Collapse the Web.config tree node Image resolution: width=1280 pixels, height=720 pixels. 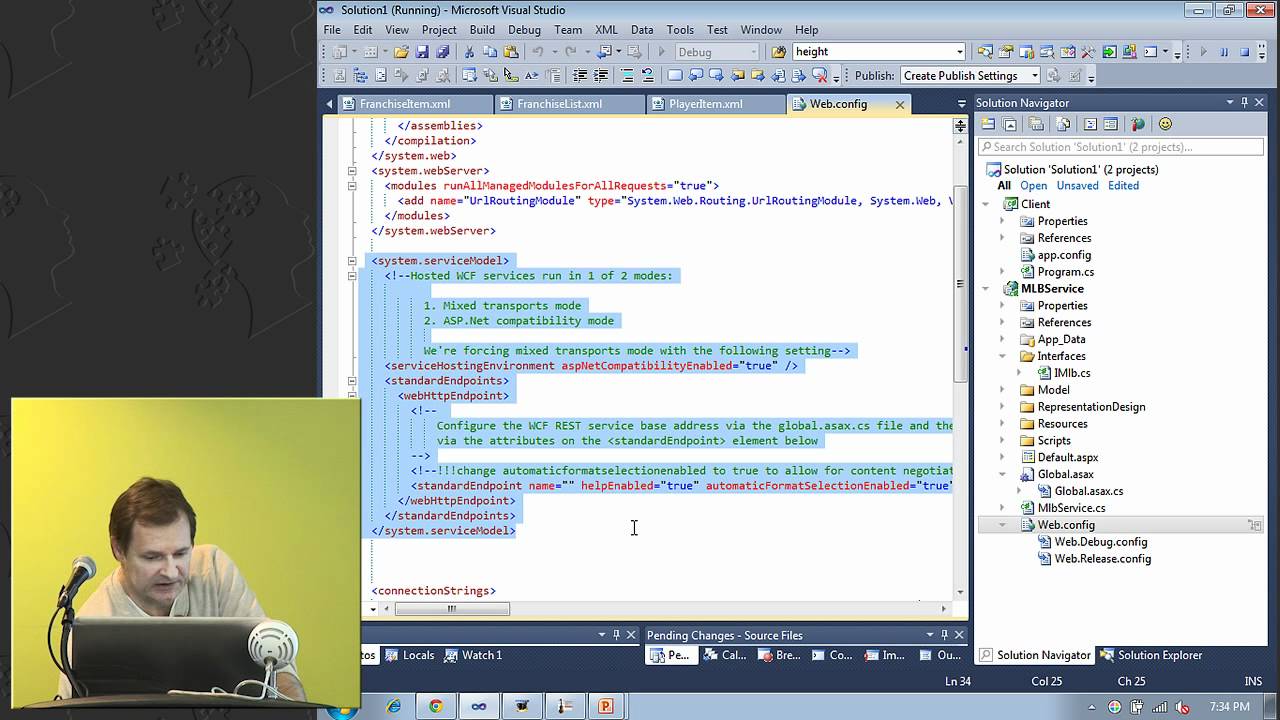(1002, 525)
